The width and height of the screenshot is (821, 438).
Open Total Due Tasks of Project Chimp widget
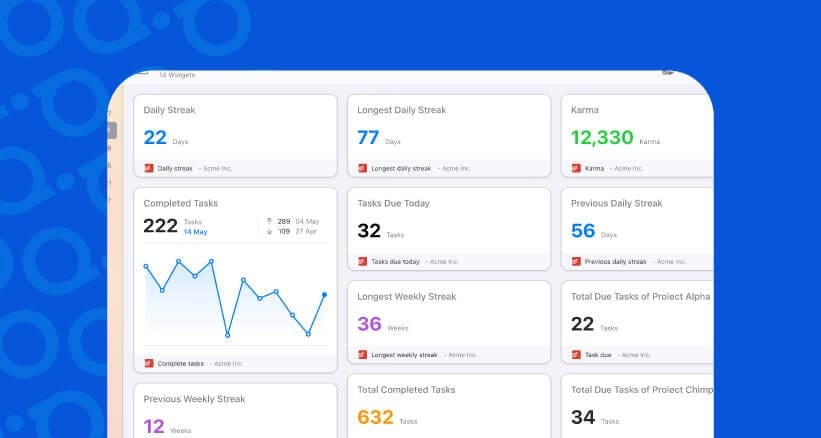tap(640, 405)
